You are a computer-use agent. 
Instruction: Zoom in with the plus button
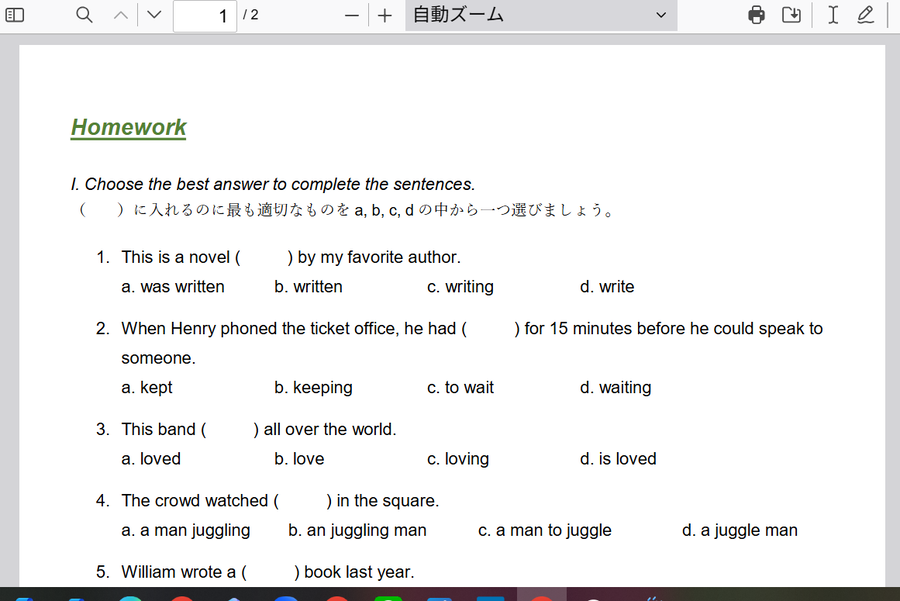[385, 15]
